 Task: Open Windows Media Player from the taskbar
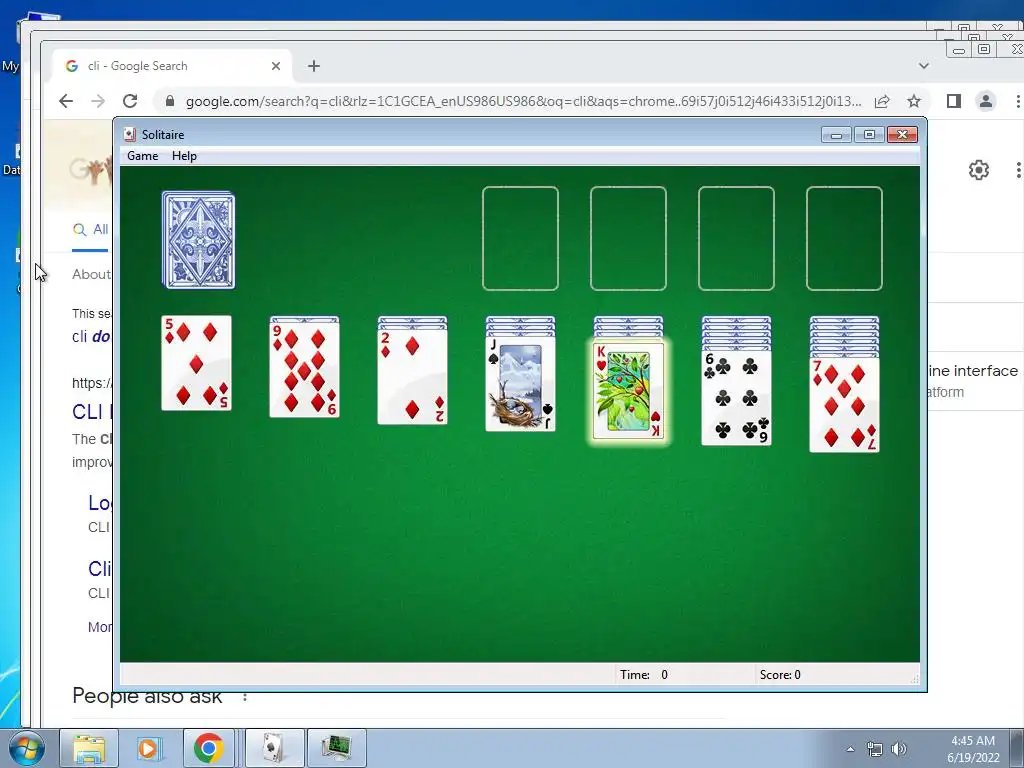pos(148,748)
